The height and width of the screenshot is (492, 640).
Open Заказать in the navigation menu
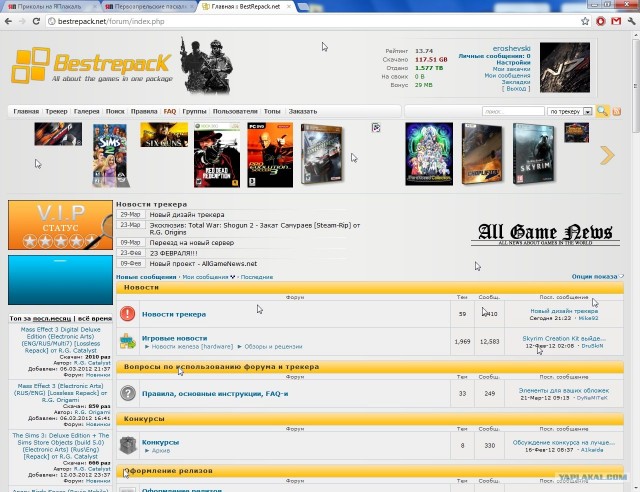click(303, 111)
